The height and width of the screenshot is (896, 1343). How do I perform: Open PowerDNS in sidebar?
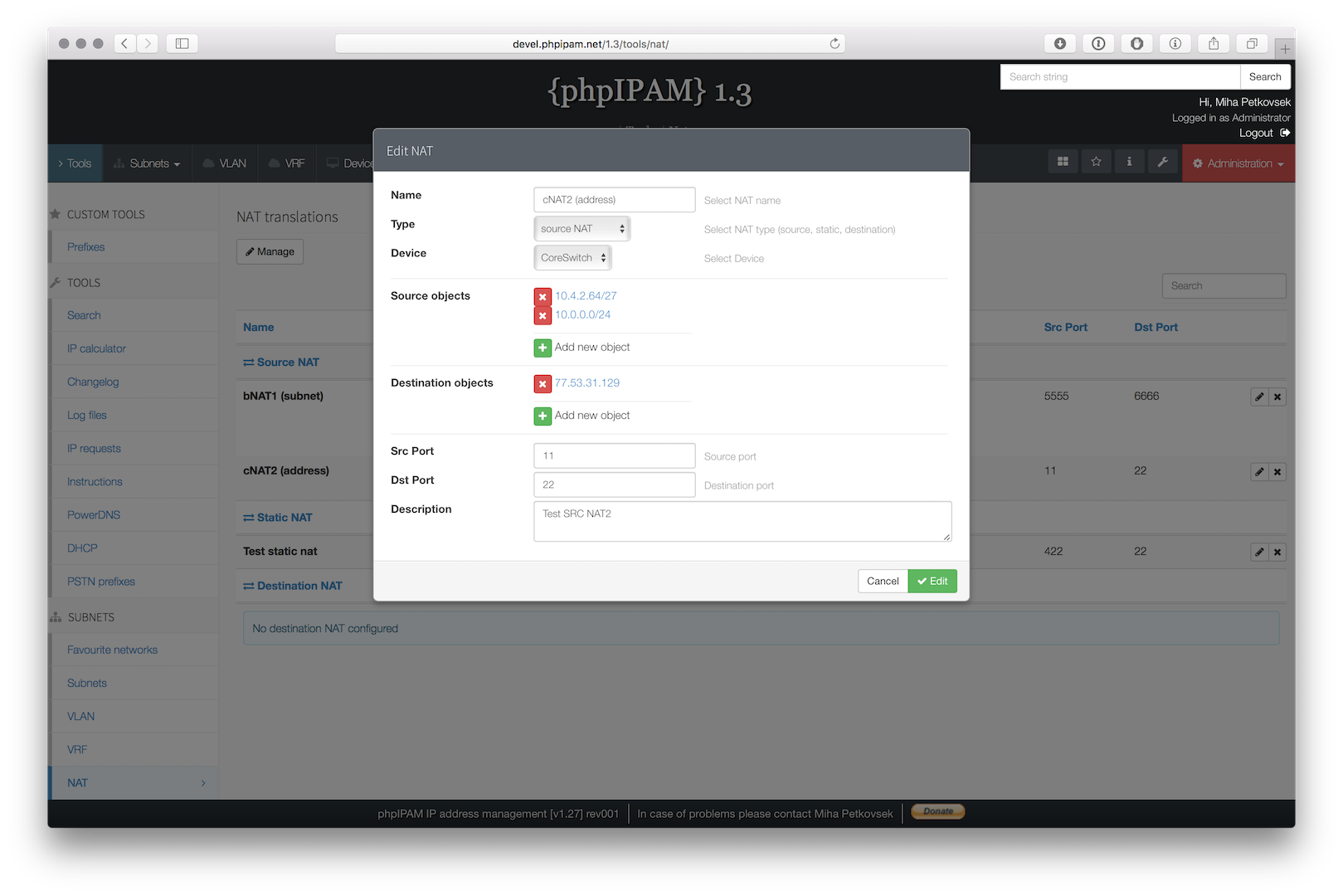(x=94, y=514)
